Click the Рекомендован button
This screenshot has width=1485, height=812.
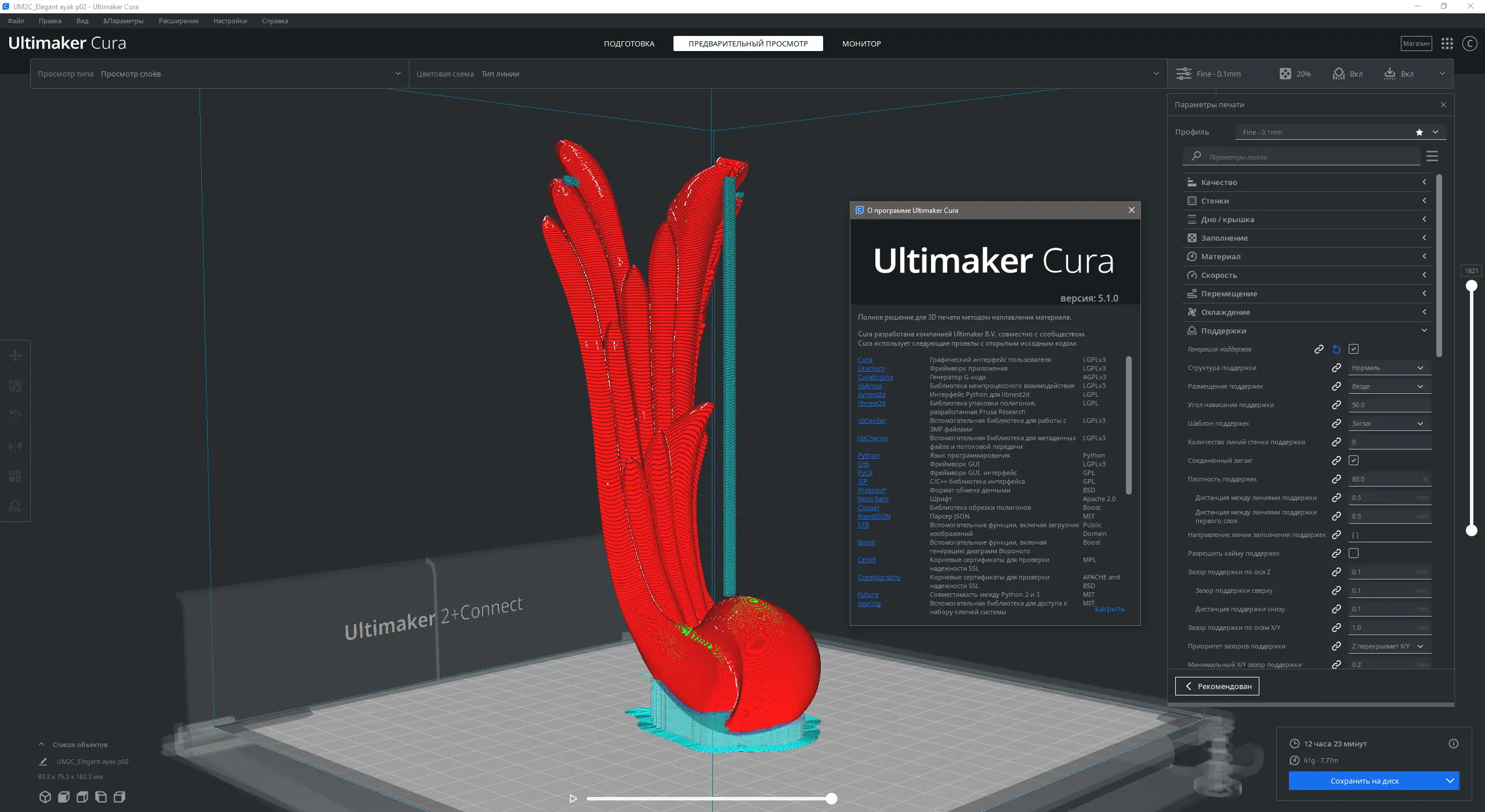pos(1217,686)
